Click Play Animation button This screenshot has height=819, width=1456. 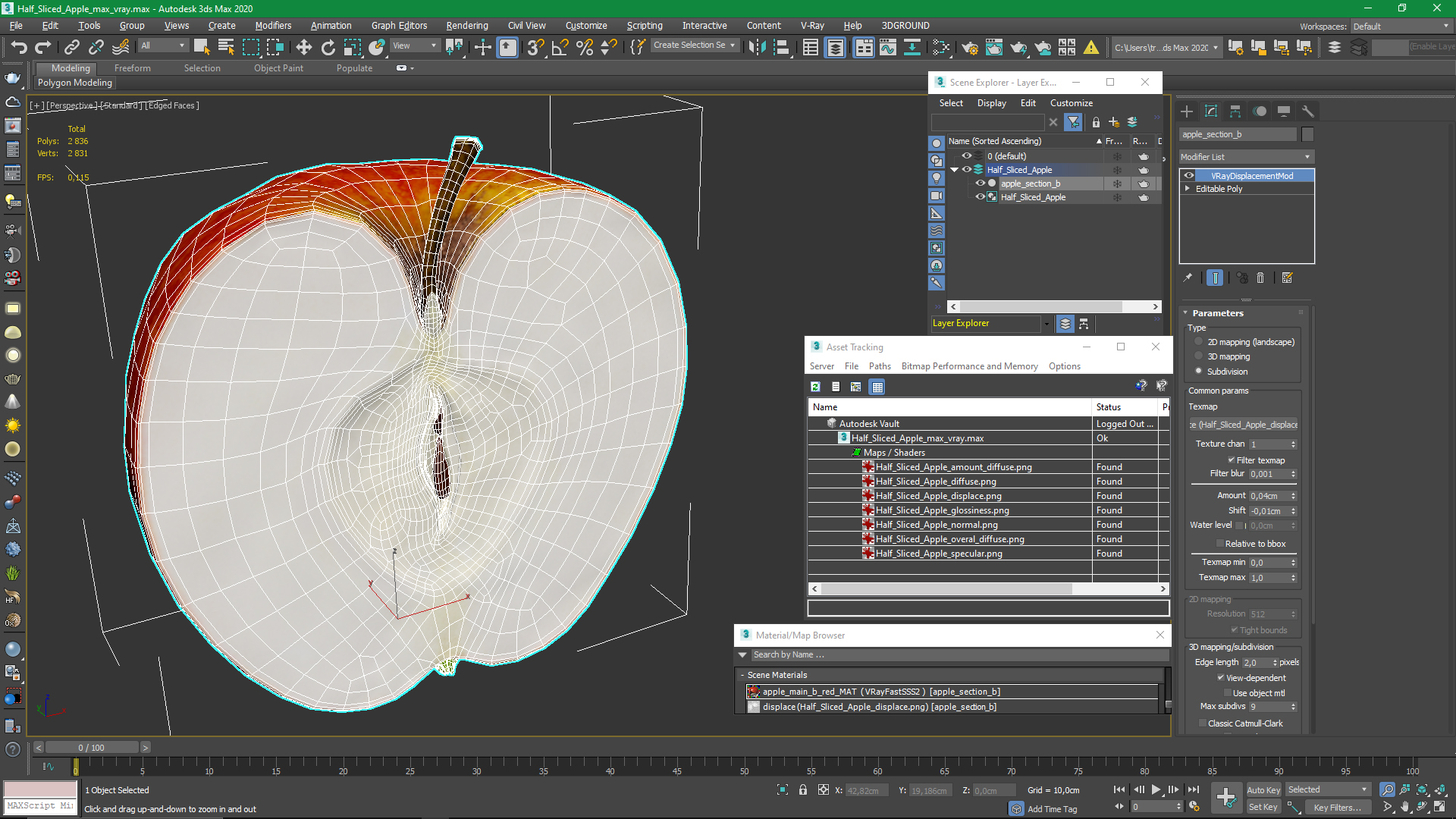coord(1156,789)
